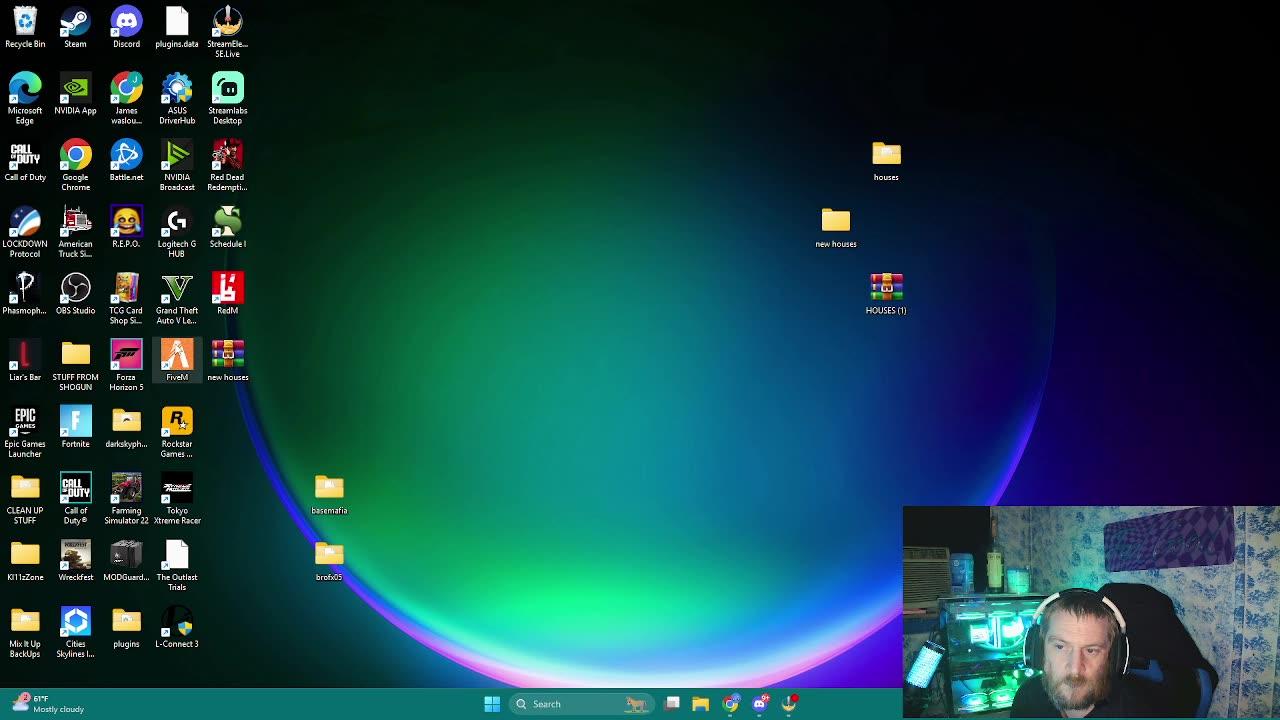Viewport: 1280px width, 720px height.
Task: Select the HOUSES (1) archive
Action: coord(886,294)
